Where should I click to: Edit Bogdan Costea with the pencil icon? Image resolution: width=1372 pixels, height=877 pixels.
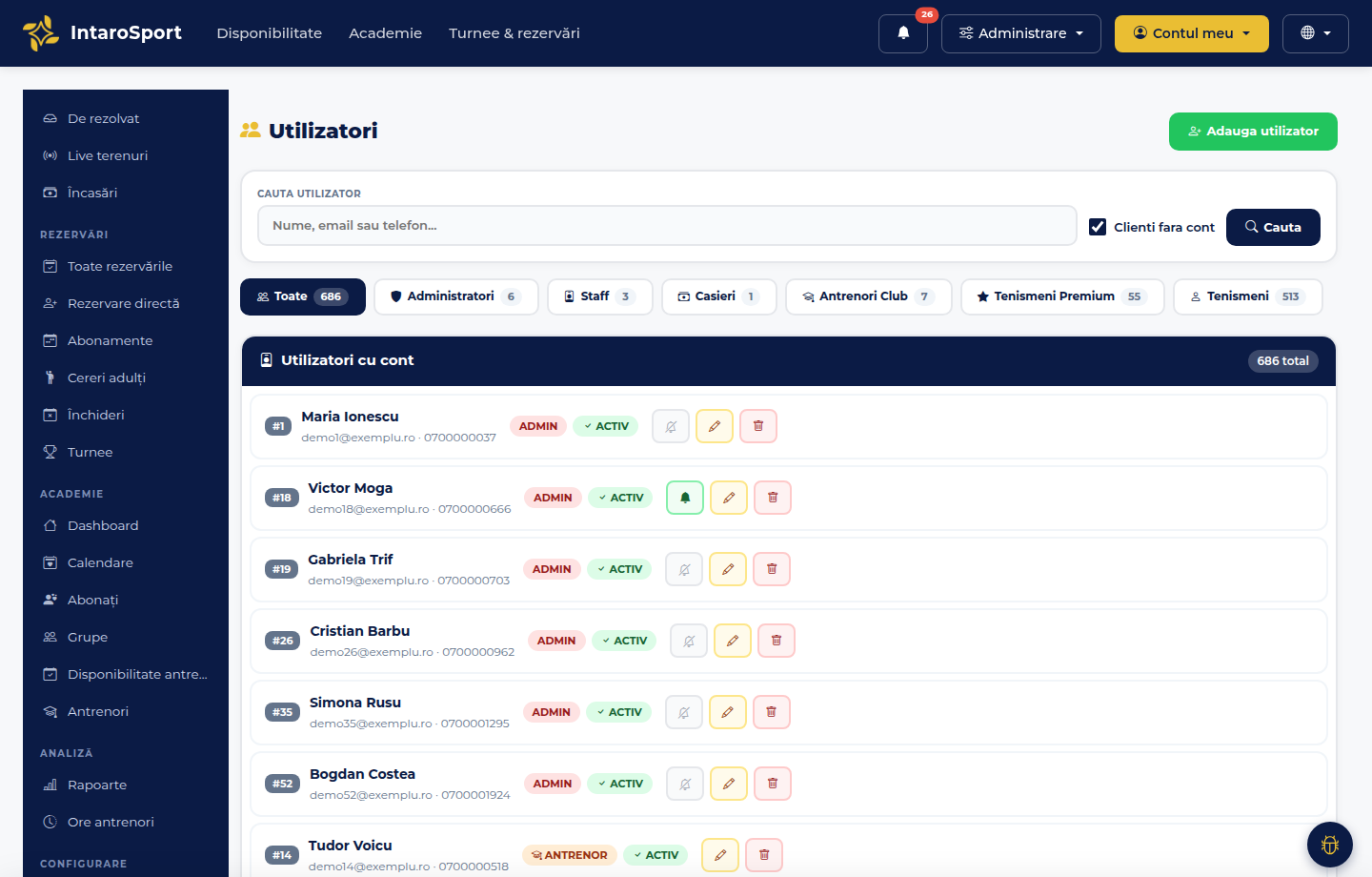pyautogui.click(x=729, y=784)
